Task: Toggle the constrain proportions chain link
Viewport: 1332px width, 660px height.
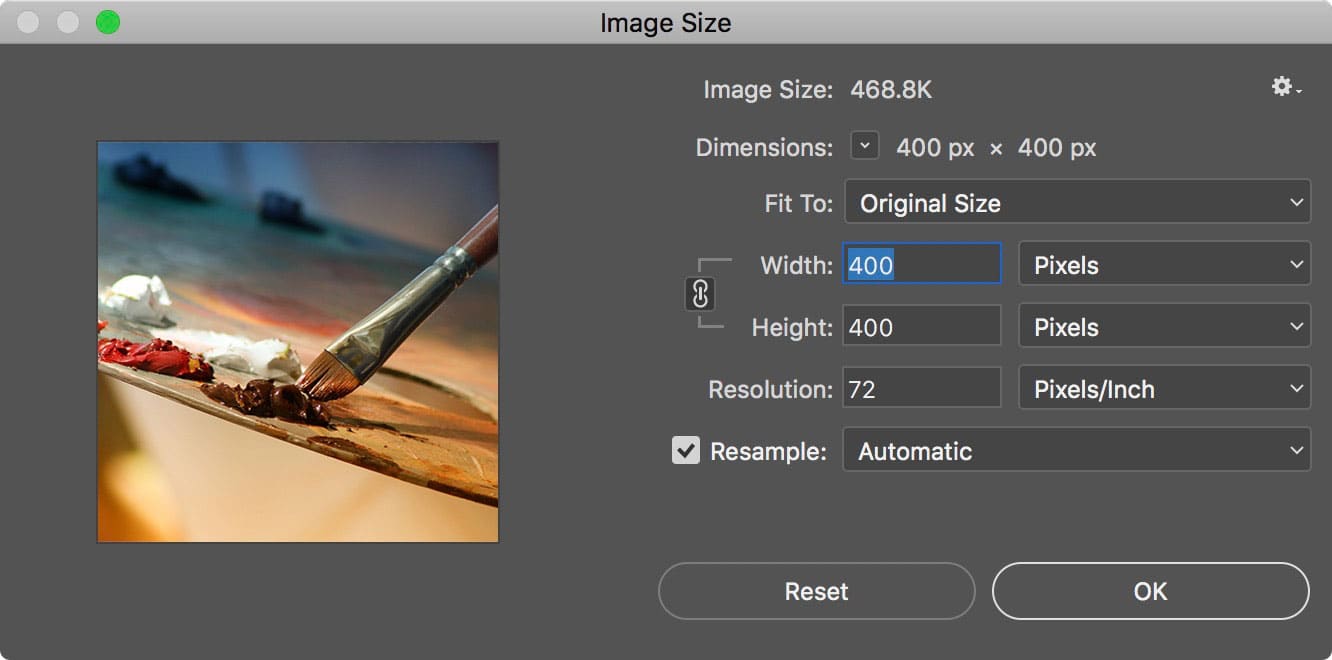Action: 700,294
